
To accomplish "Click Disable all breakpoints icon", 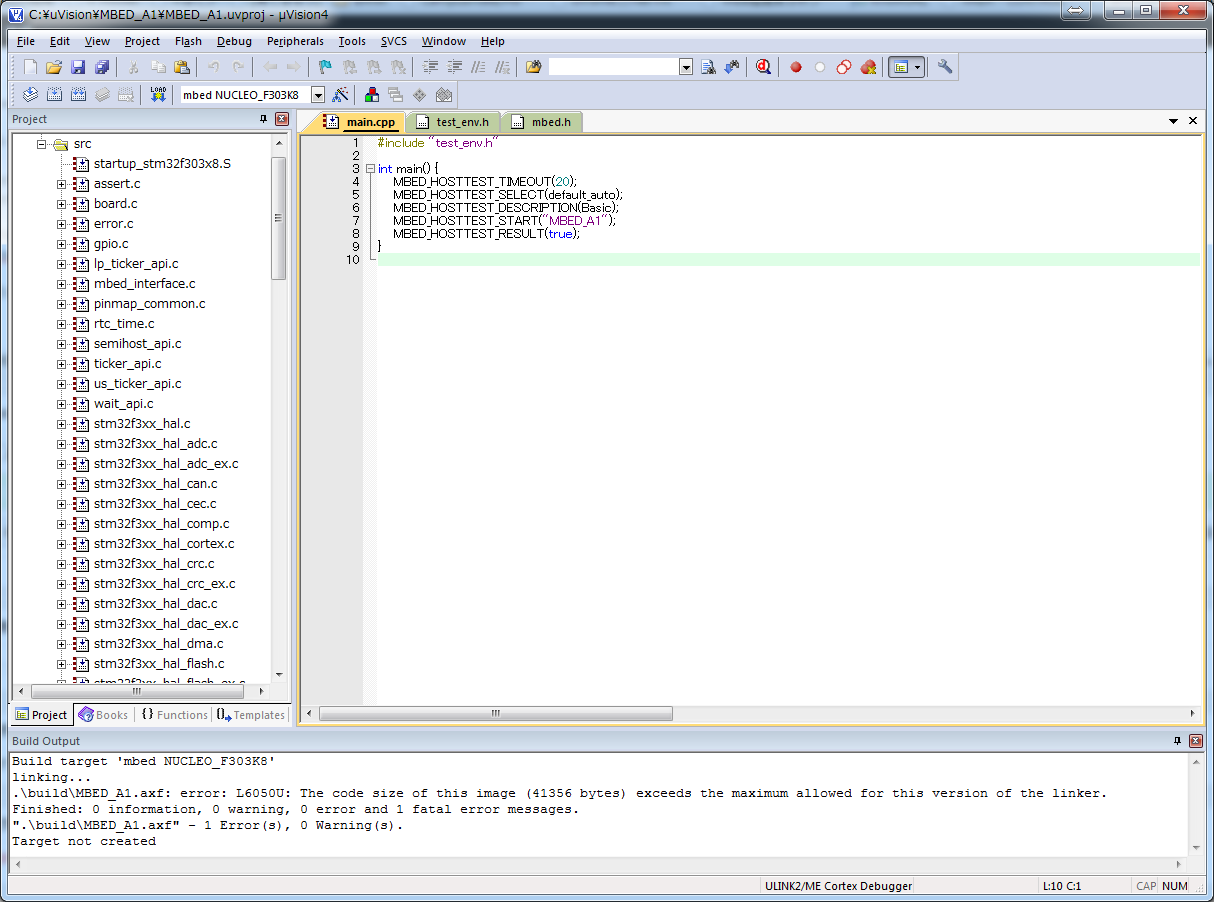I will (844, 67).
